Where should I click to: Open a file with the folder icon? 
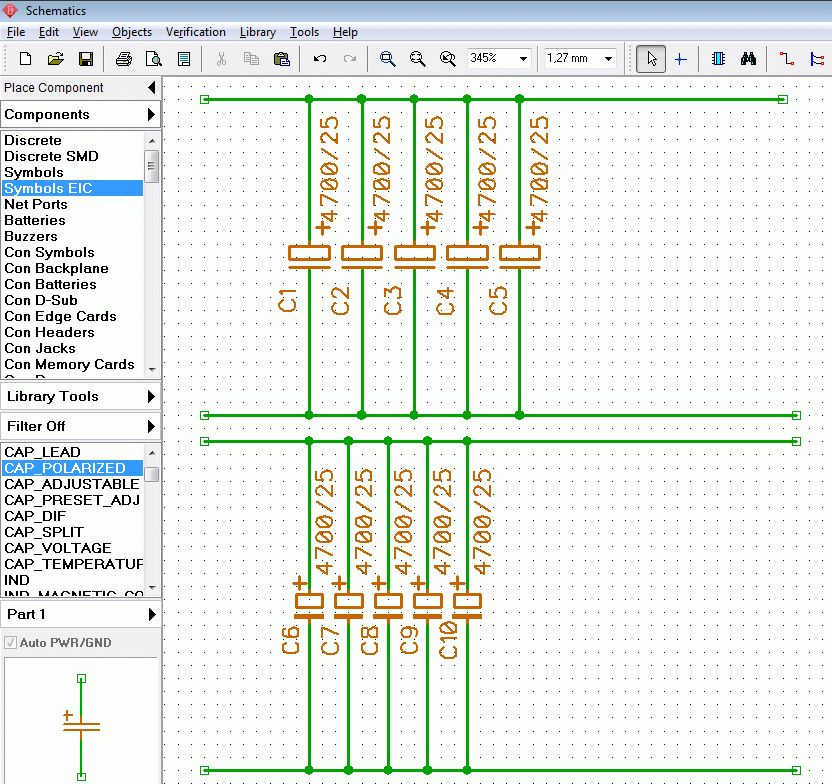point(56,59)
